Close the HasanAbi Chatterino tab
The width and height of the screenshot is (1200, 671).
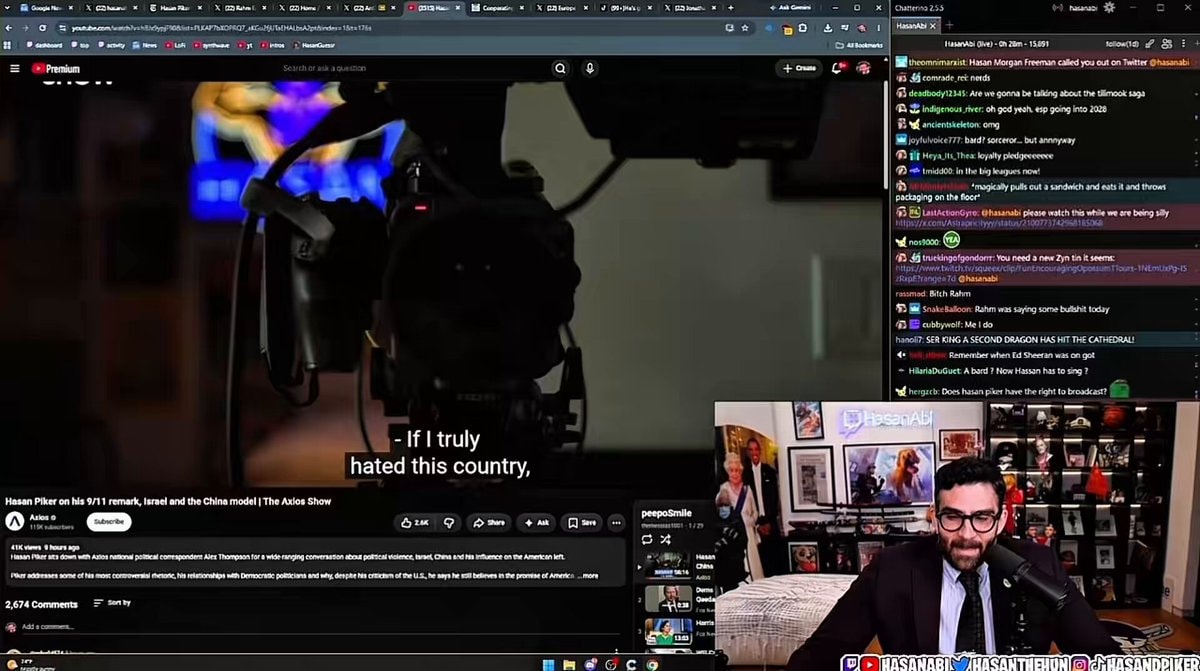(933, 25)
